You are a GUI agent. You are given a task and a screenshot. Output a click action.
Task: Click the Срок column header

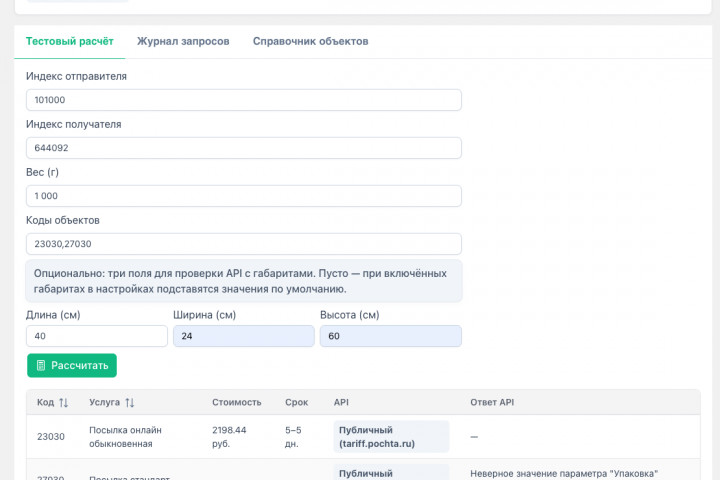pos(297,402)
